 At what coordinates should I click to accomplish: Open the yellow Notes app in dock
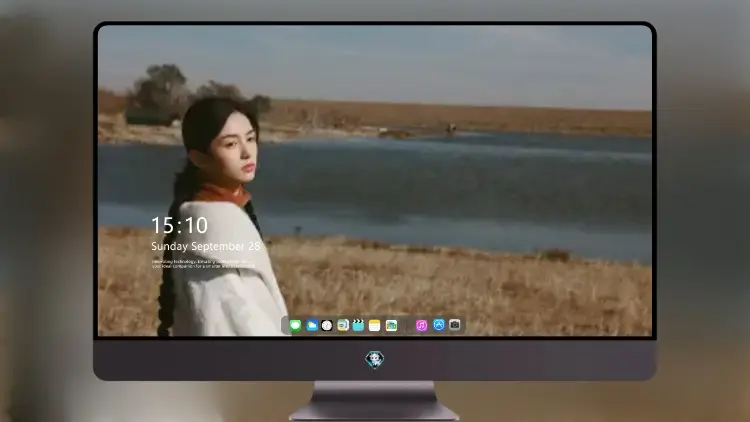click(x=375, y=326)
